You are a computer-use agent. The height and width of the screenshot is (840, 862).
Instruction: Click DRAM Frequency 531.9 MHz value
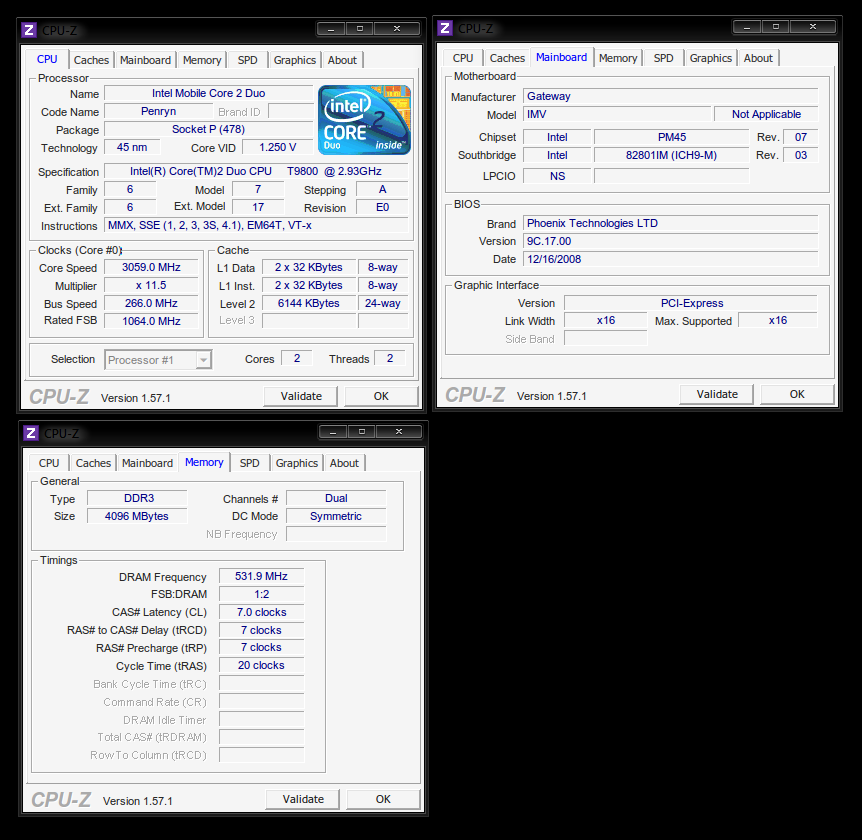click(261, 576)
